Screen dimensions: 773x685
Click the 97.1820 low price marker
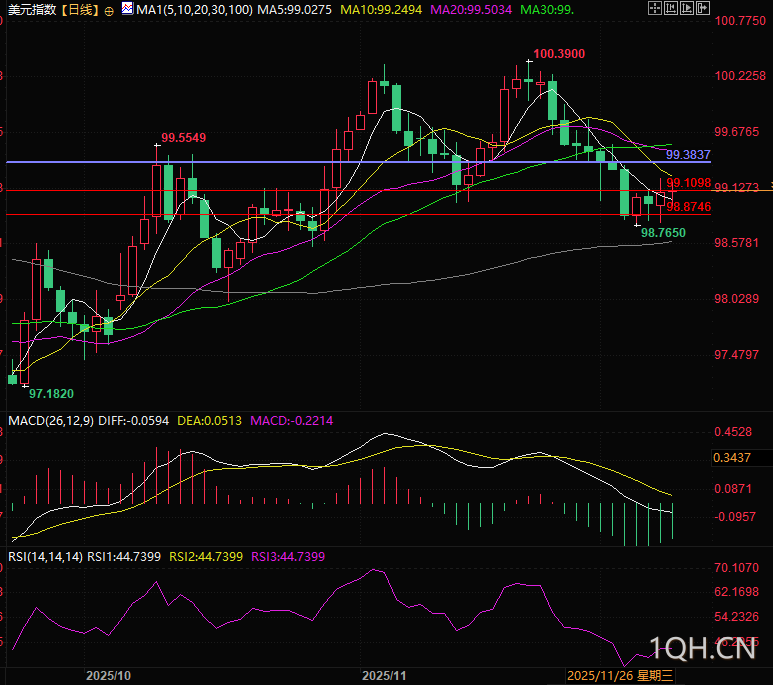pos(51,394)
